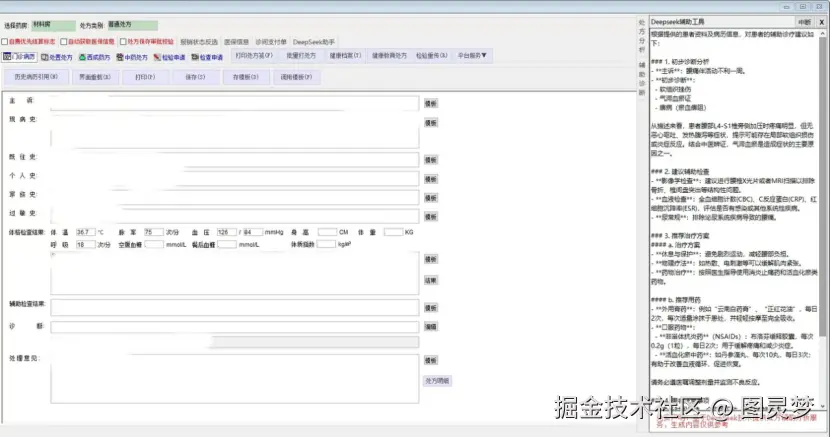Screen dimensions: 830x437
Task: Click the 空腹血糖 input field
Action: tap(154, 244)
